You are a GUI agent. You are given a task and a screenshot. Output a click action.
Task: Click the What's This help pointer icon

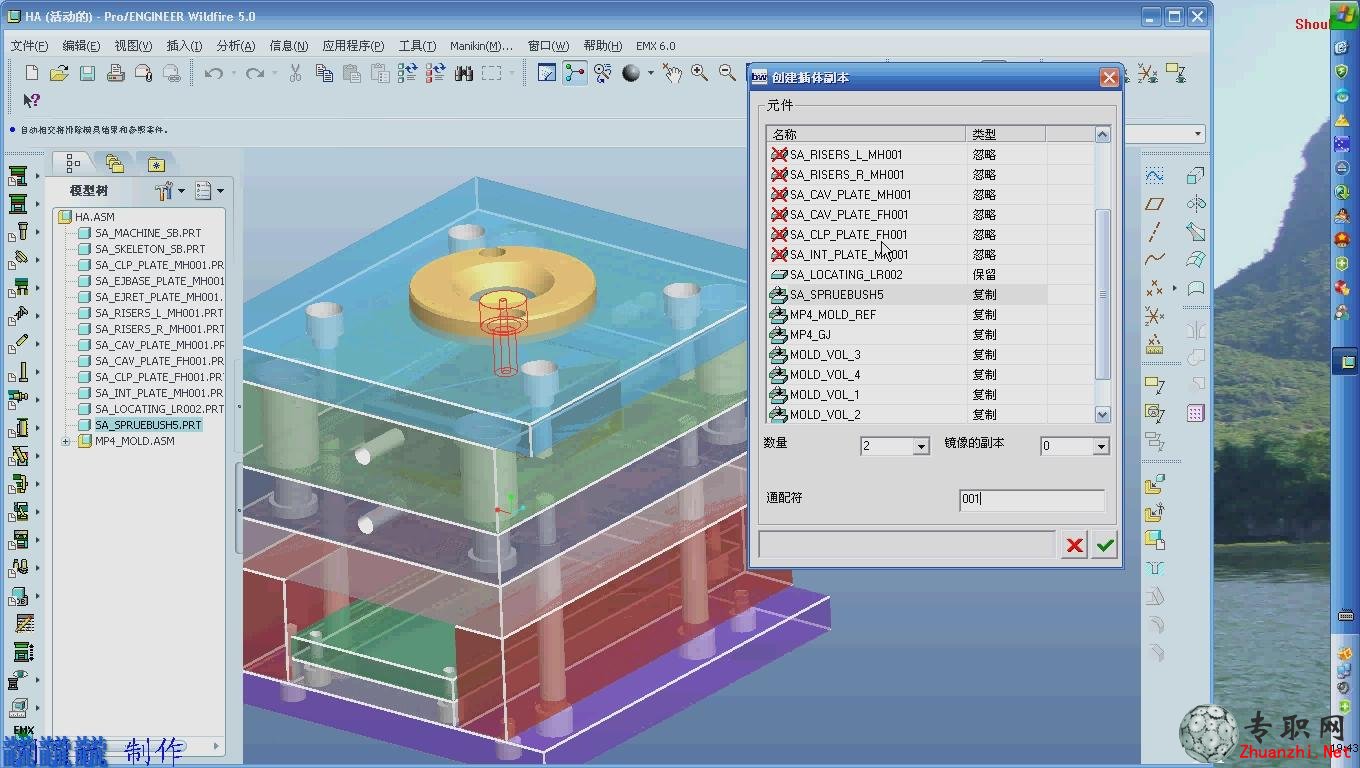pyautogui.click(x=31, y=100)
